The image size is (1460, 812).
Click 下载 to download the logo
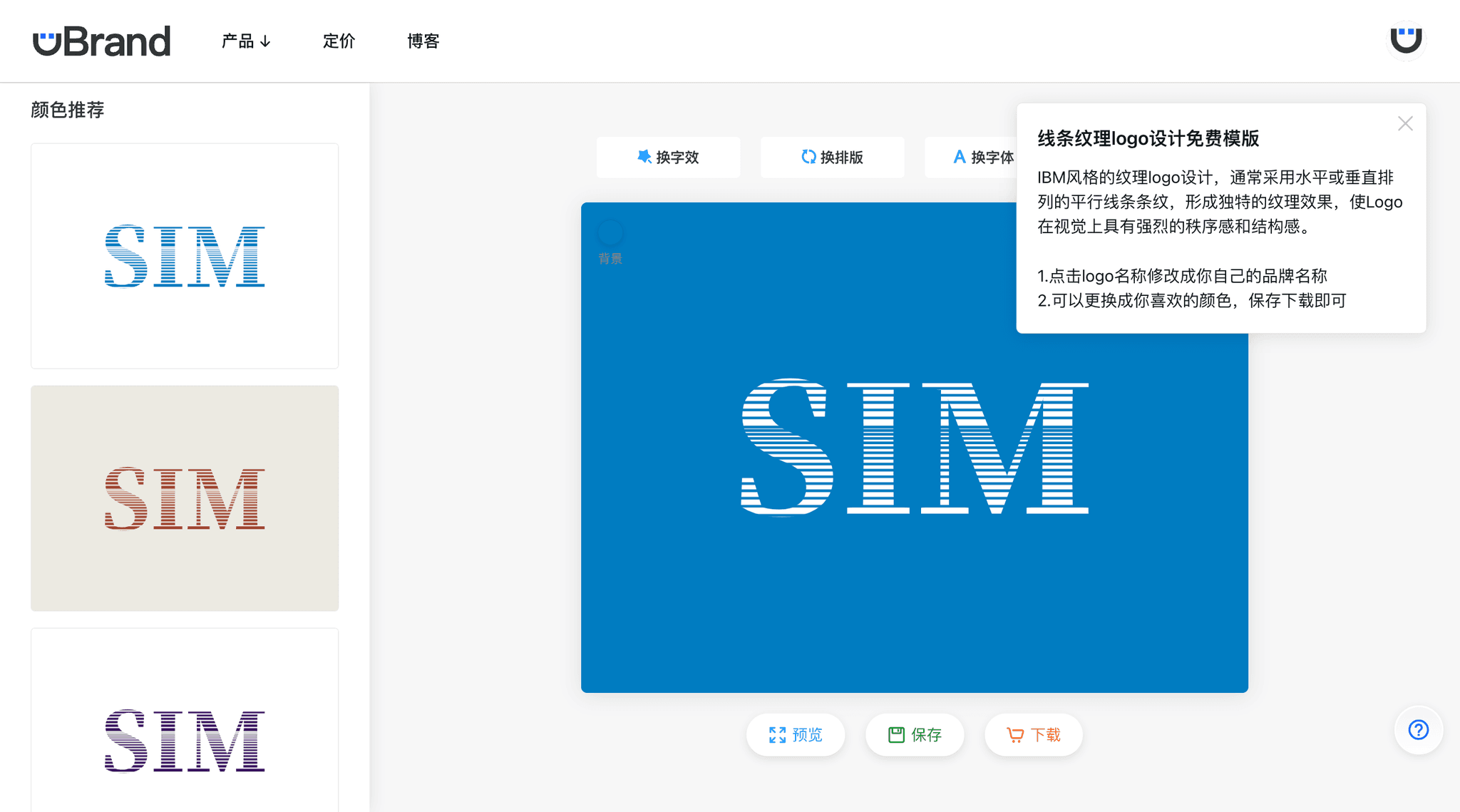(x=1033, y=734)
